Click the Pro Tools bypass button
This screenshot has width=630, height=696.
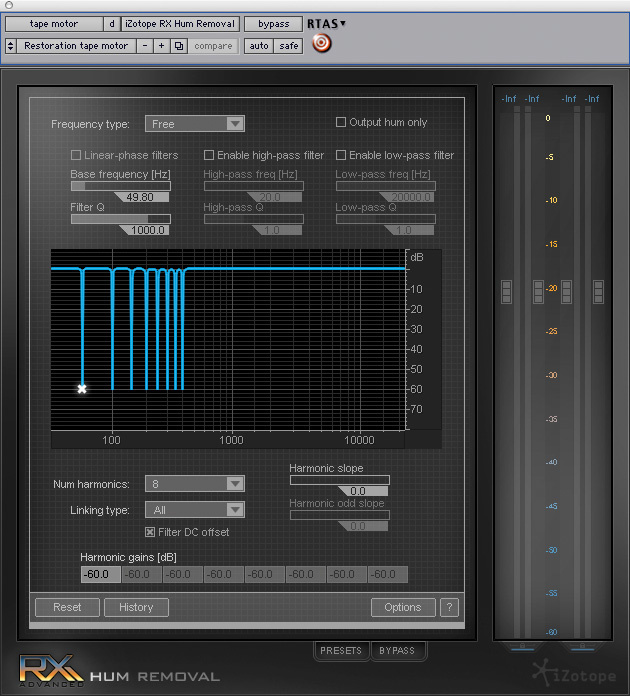point(273,24)
